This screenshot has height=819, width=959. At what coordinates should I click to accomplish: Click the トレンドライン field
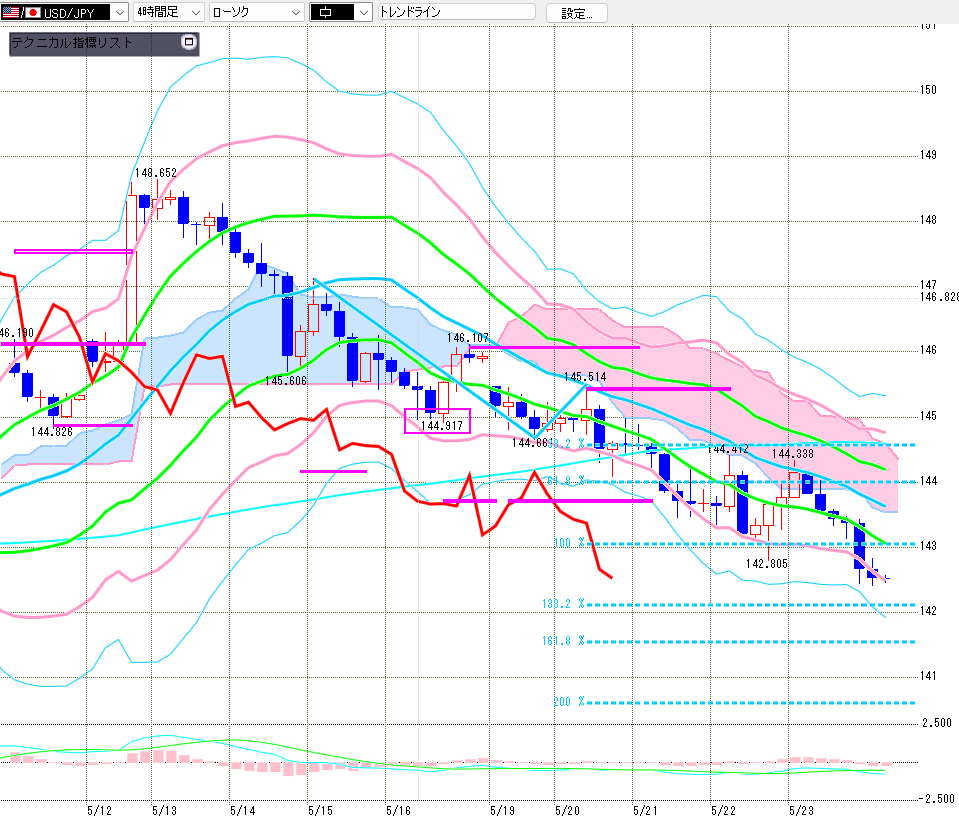(x=457, y=12)
